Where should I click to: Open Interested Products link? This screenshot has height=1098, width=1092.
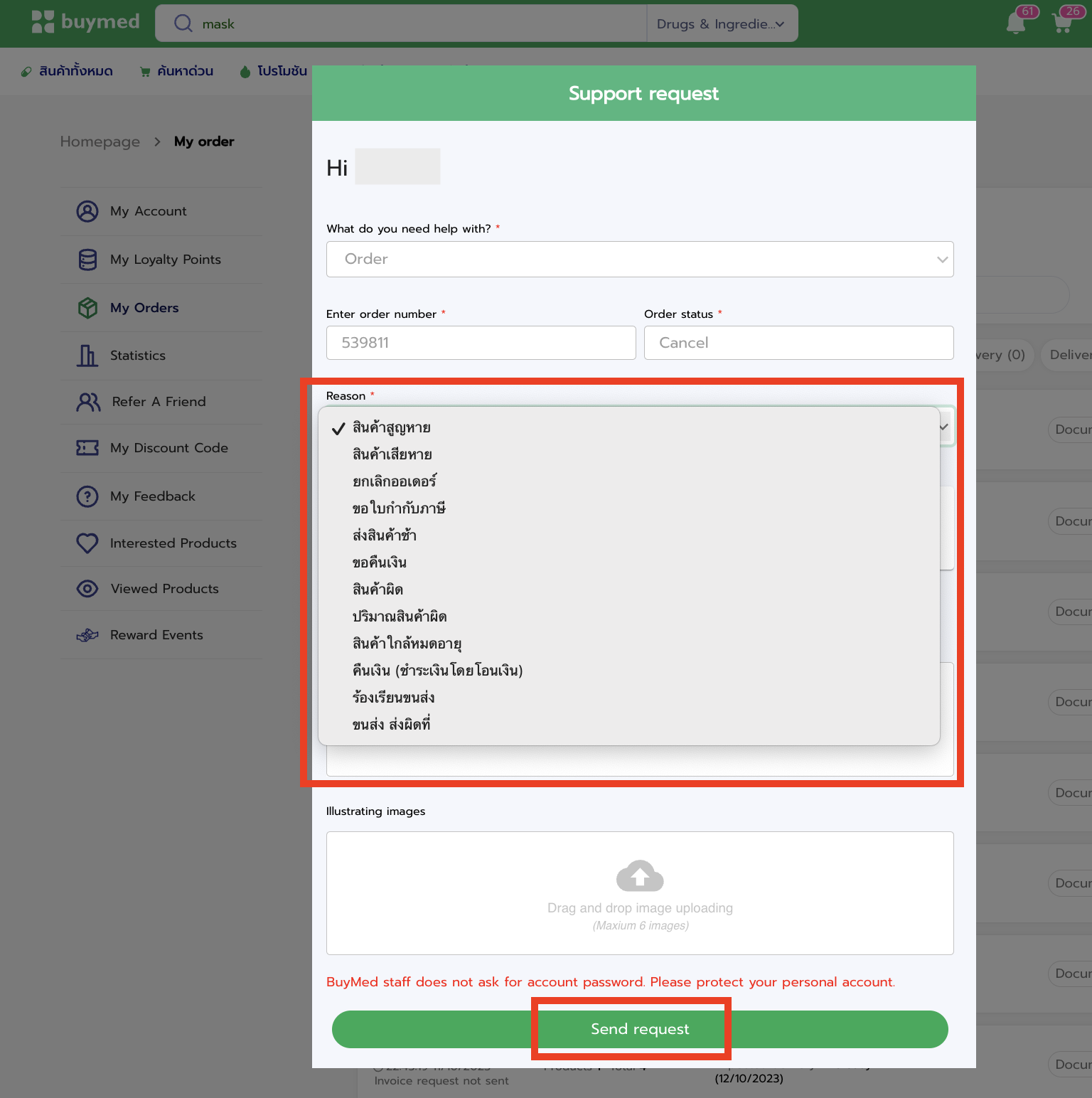pos(173,543)
